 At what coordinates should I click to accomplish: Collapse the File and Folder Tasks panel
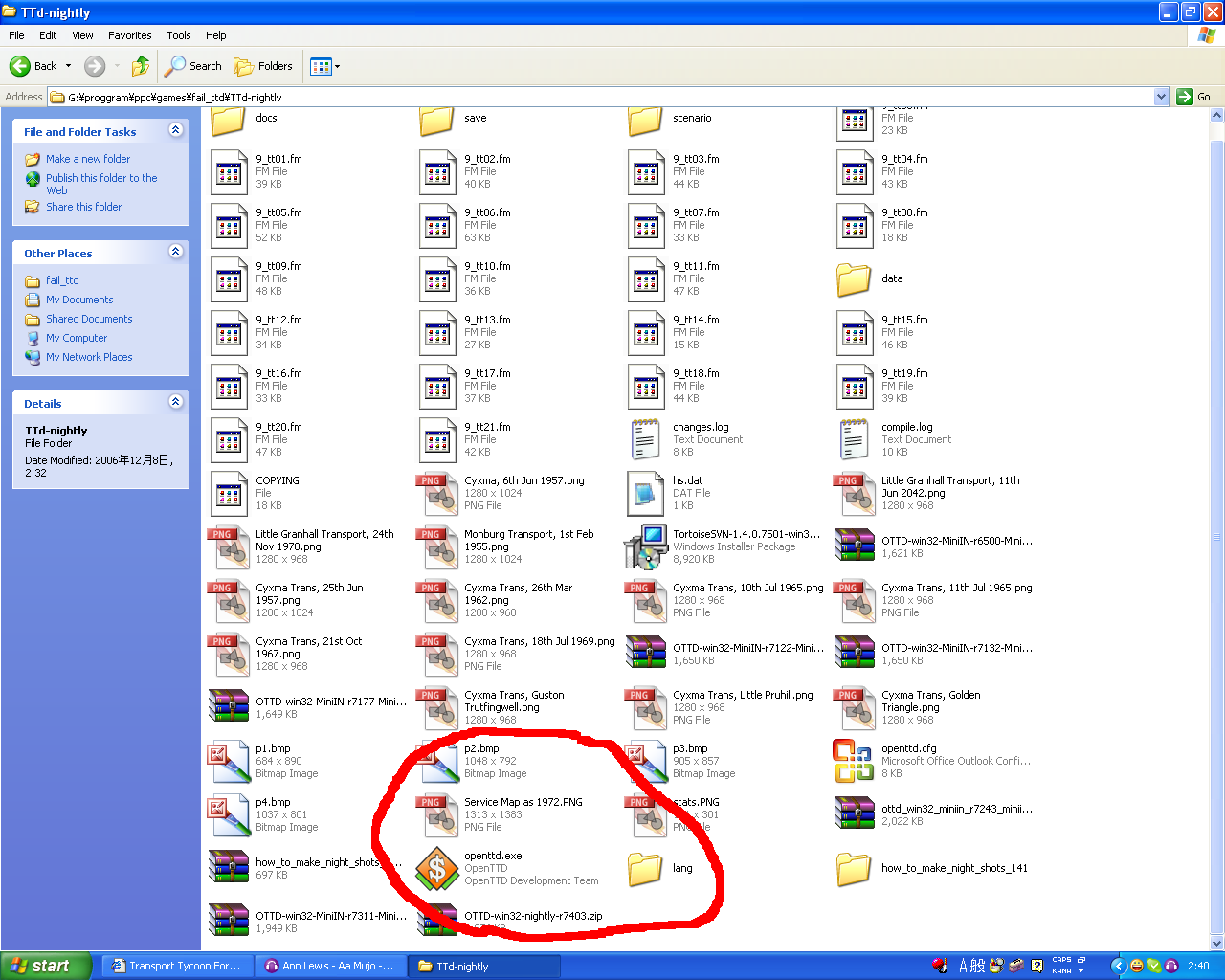click(176, 130)
